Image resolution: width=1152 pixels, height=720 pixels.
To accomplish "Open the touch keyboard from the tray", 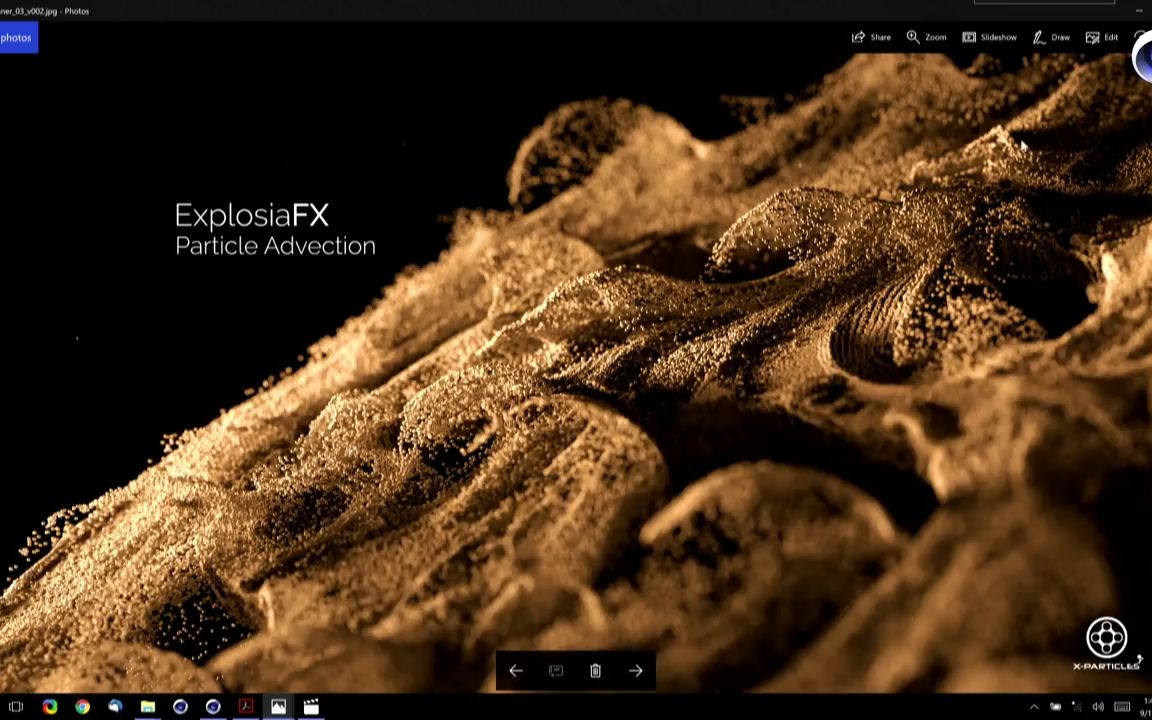I will pyautogui.click(x=1122, y=707).
